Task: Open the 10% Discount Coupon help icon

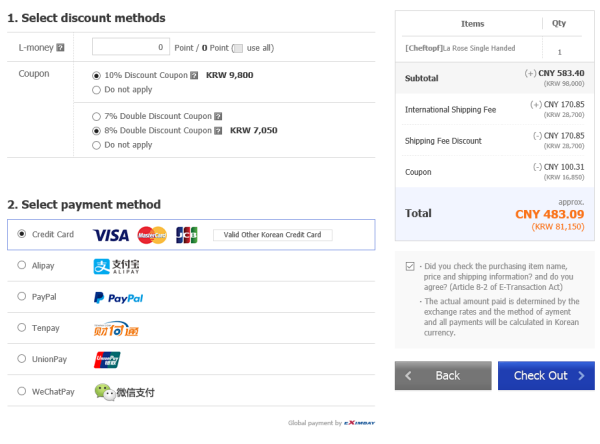Action: coord(194,75)
